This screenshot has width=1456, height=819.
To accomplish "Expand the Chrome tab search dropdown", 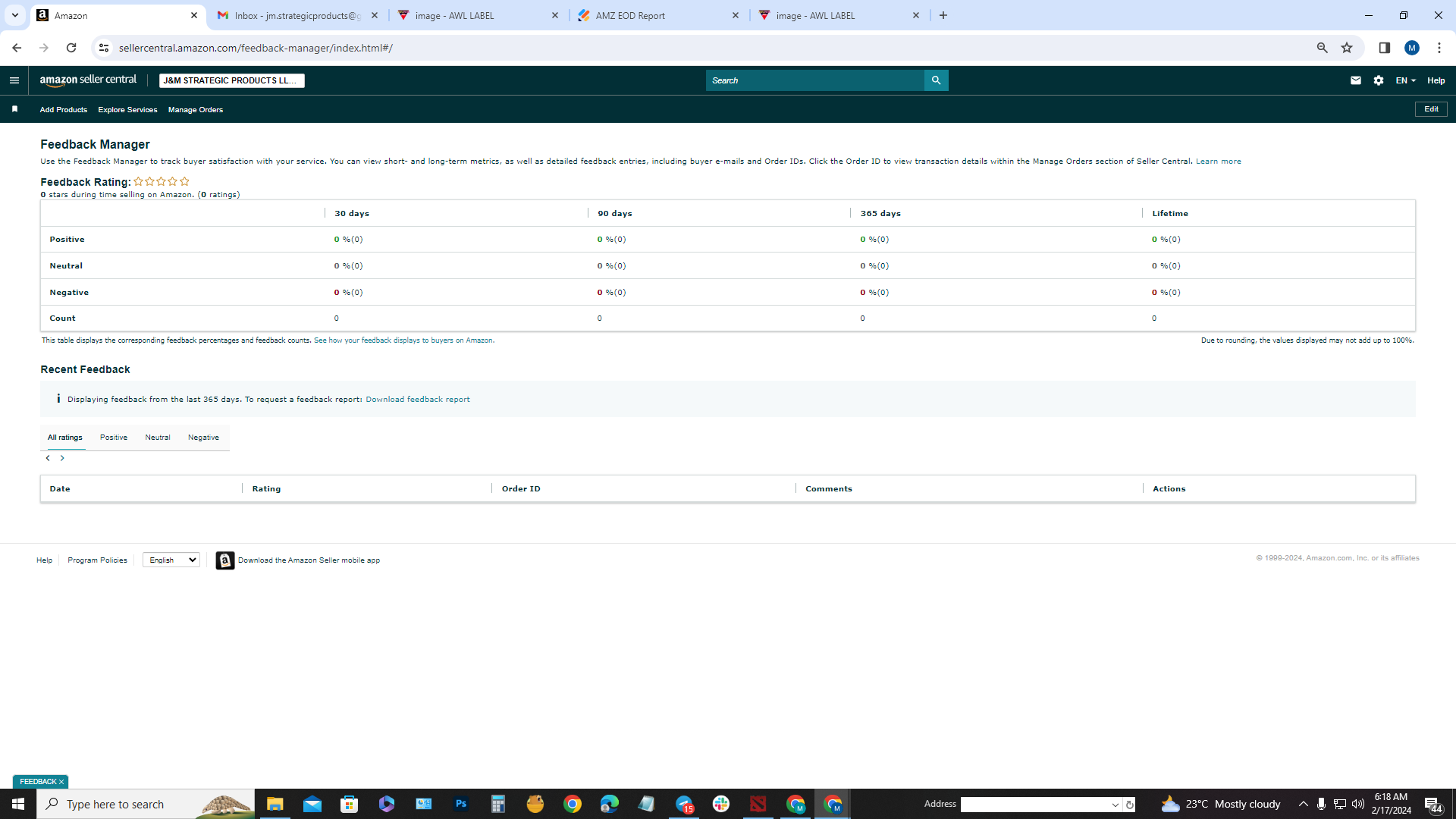I will click(x=14, y=15).
